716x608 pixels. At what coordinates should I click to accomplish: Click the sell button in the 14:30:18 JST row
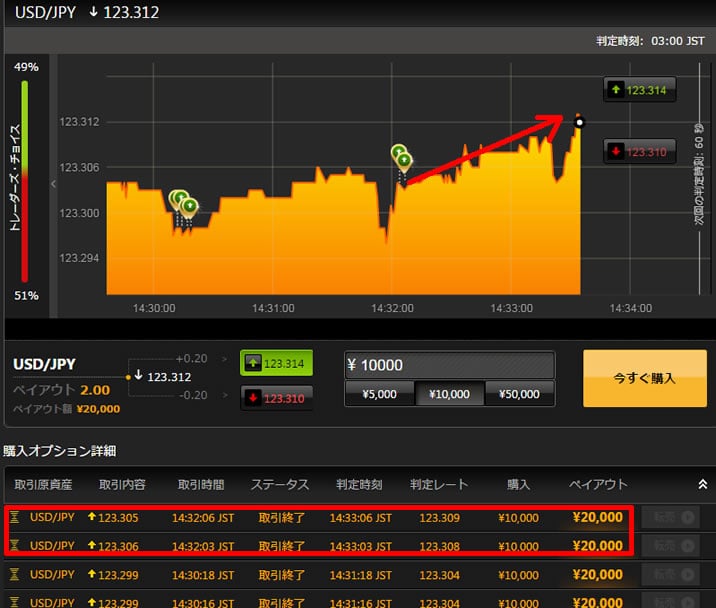(670, 574)
